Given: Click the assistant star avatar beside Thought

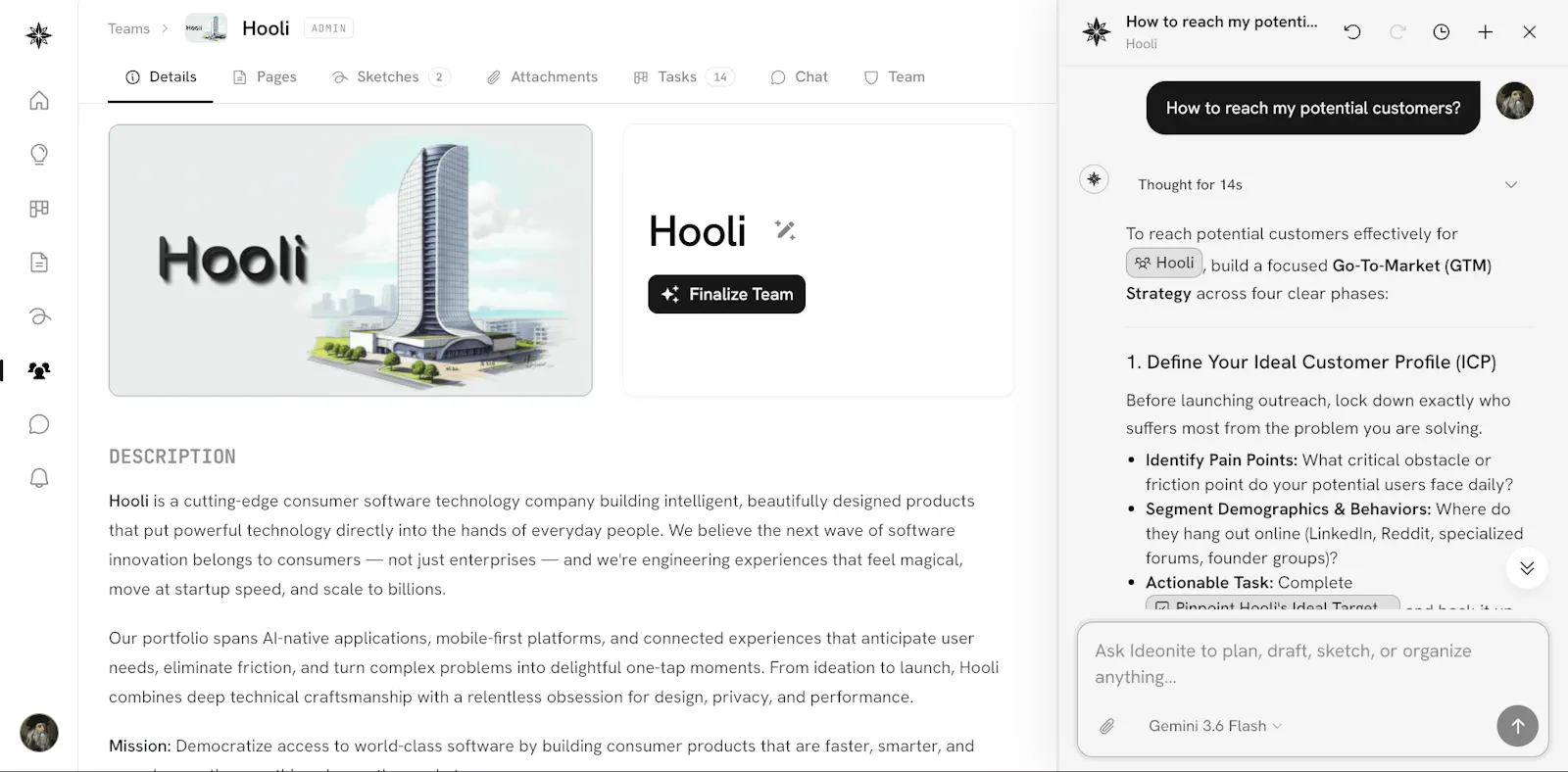Looking at the screenshot, I should 1094,179.
